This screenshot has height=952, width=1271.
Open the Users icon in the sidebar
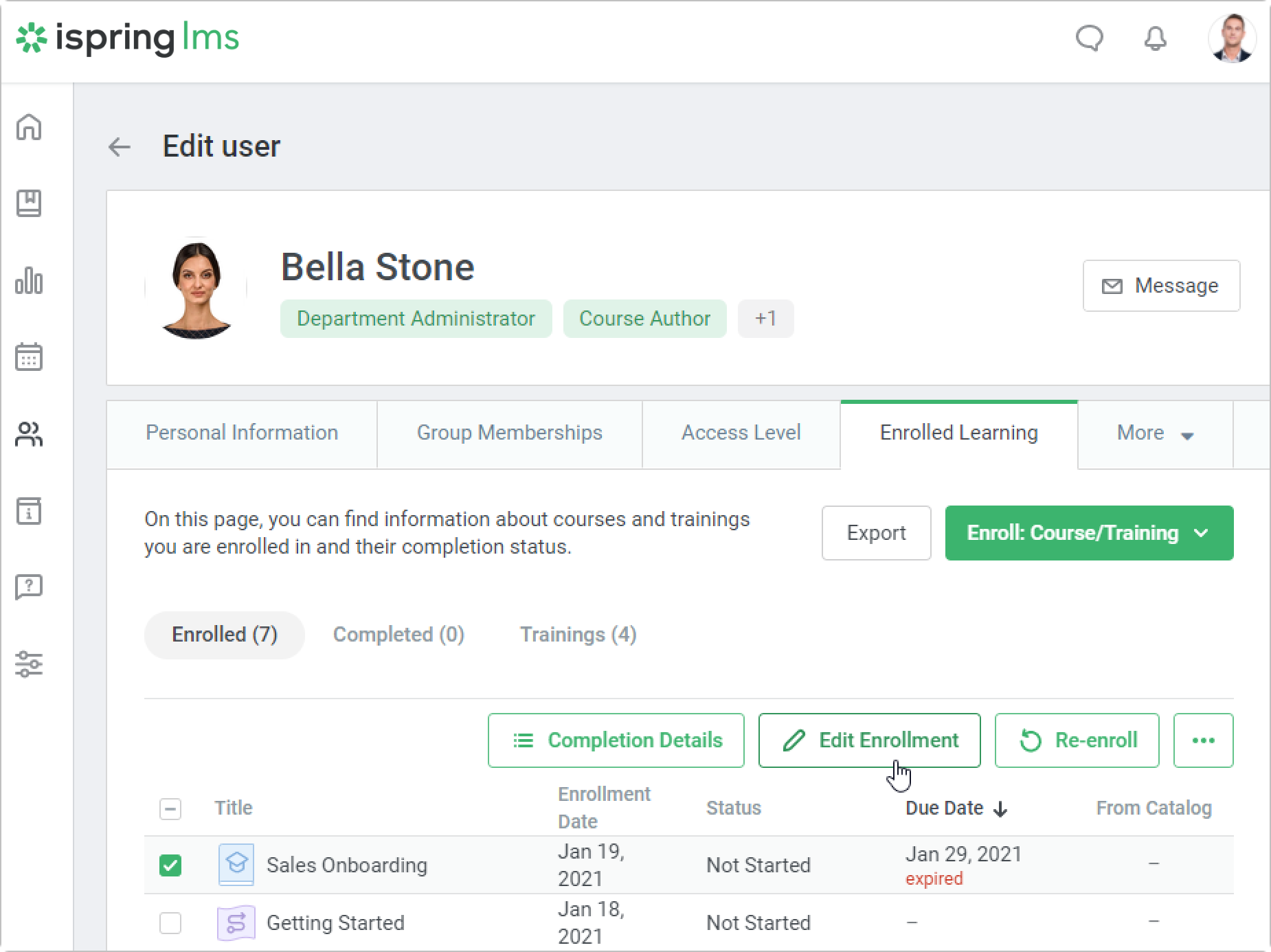pyautogui.click(x=29, y=434)
